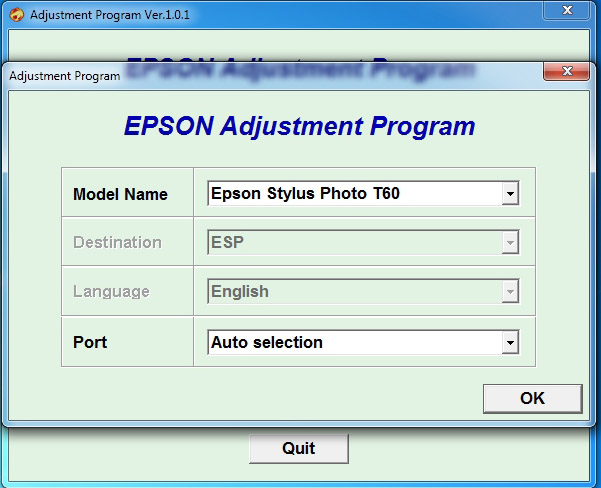Expand the Port dropdown arrow
Screen dimensions: 601x488
click(x=510, y=342)
